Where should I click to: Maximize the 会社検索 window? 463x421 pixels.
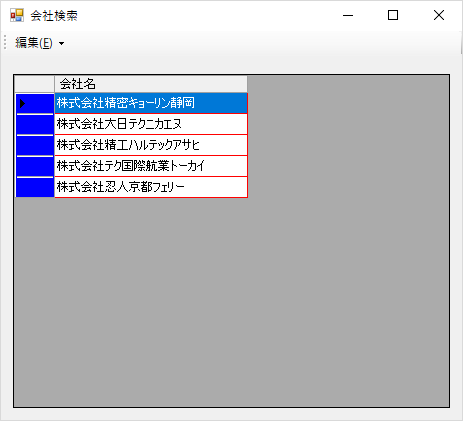click(x=393, y=15)
